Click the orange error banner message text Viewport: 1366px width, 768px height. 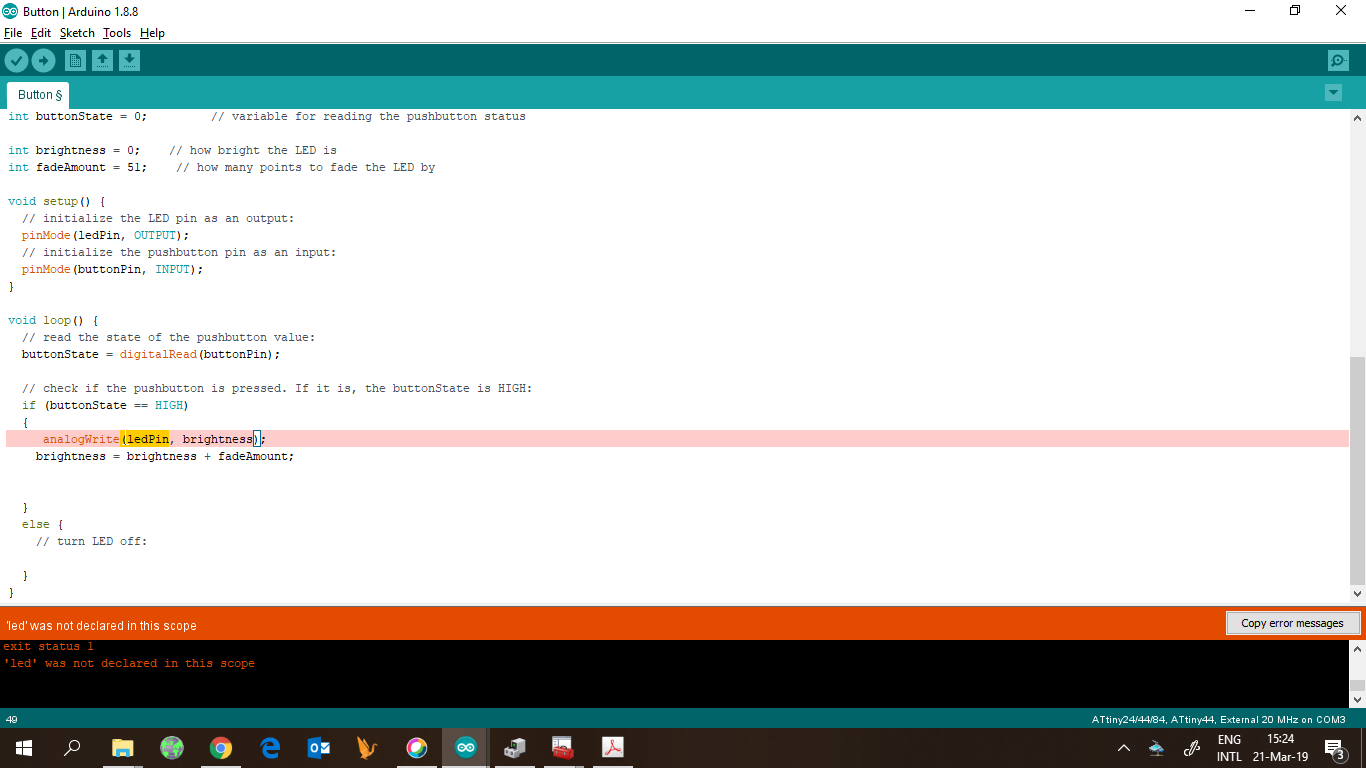coord(101,625)
